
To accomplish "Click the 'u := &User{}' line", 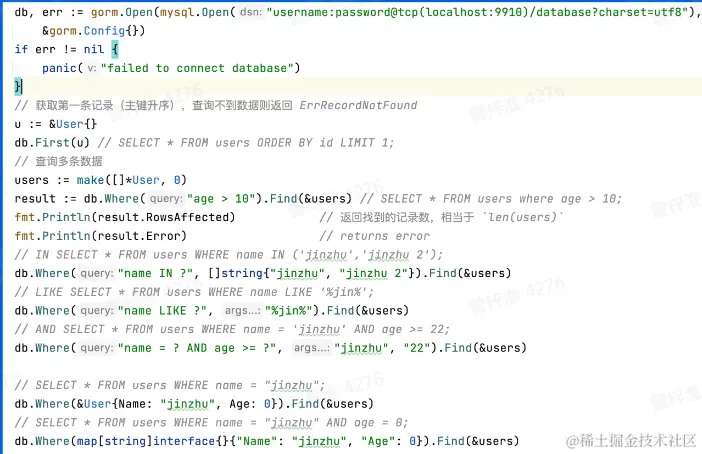I will click(56, 124).
